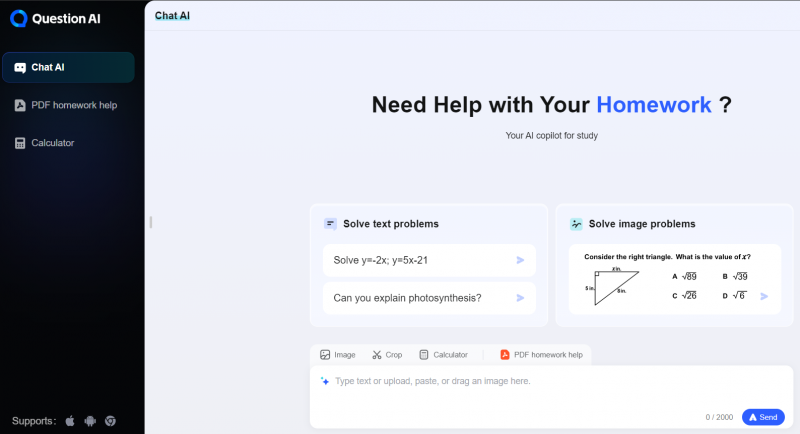Click the PDF document icon in the sidebar
Viewport: 800px width, 434px height.
(20, 105)
